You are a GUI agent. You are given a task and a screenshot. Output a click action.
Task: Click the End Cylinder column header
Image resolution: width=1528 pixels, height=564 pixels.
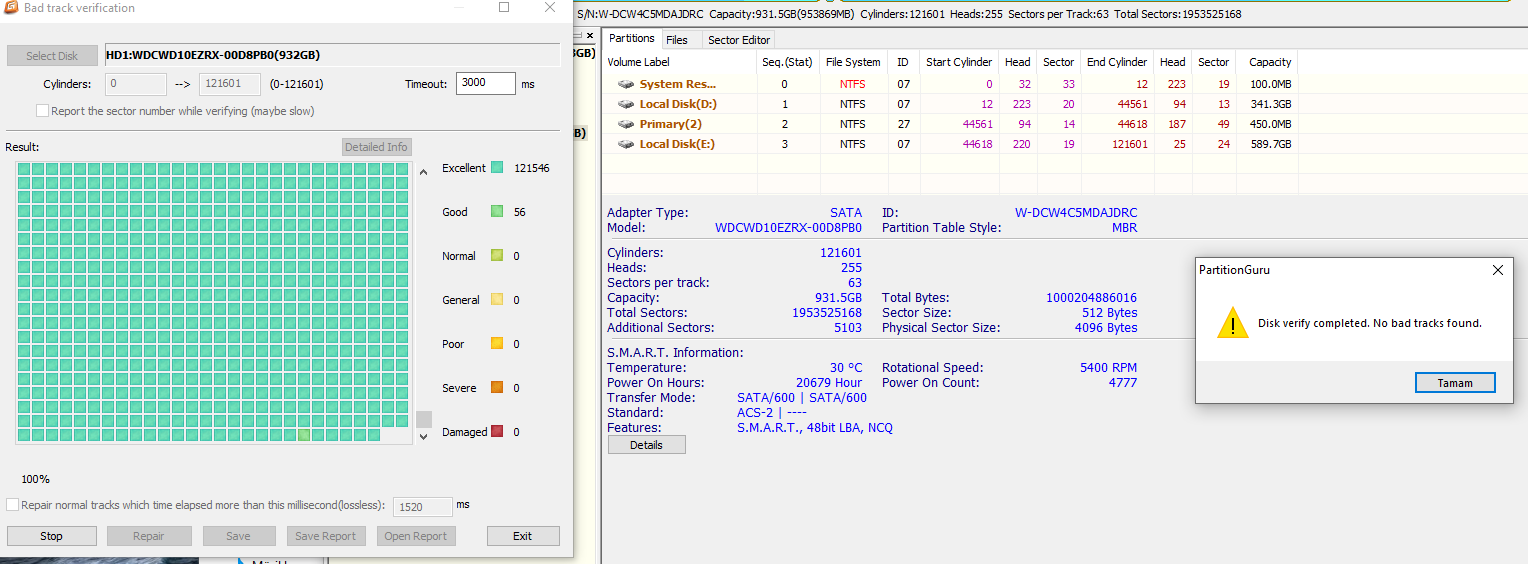tap(1117, 62)
